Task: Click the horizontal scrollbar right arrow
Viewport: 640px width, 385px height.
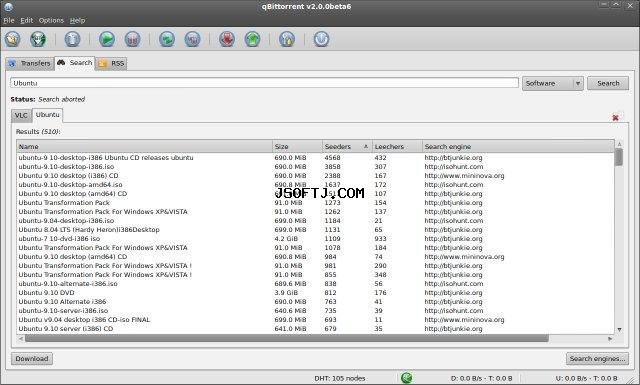Action: (610, 338)
